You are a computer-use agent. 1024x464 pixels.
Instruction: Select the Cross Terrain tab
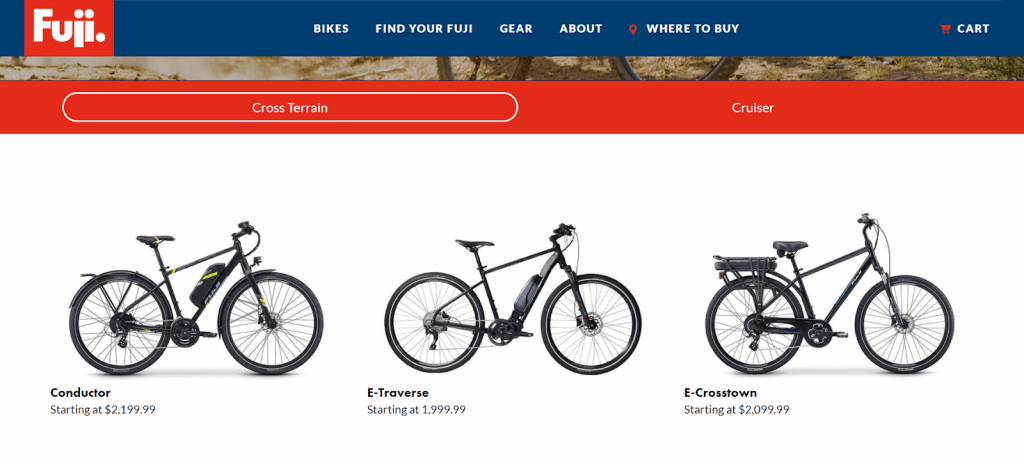point(290,107)
